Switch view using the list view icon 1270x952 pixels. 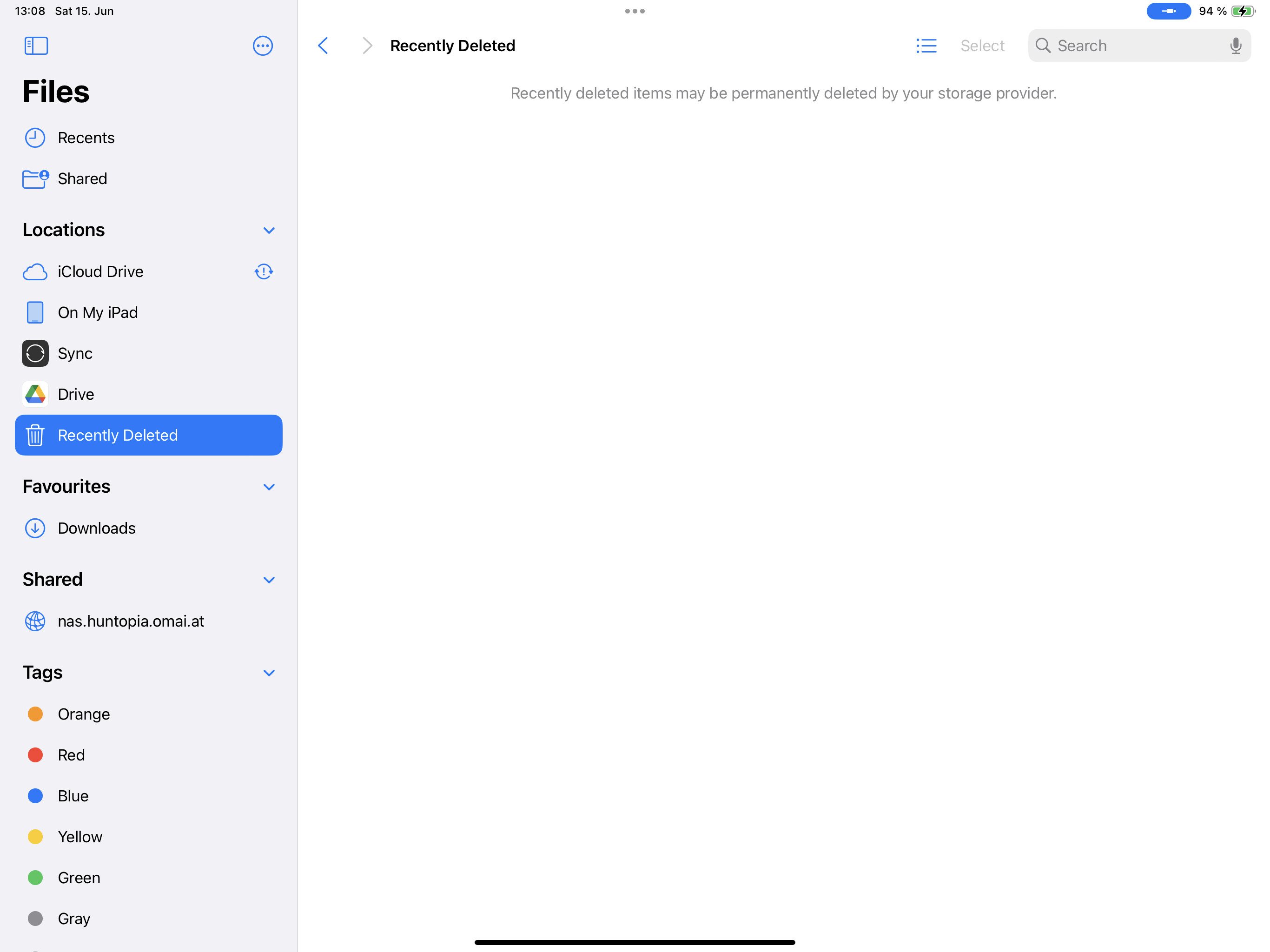[x=926, y=46]
